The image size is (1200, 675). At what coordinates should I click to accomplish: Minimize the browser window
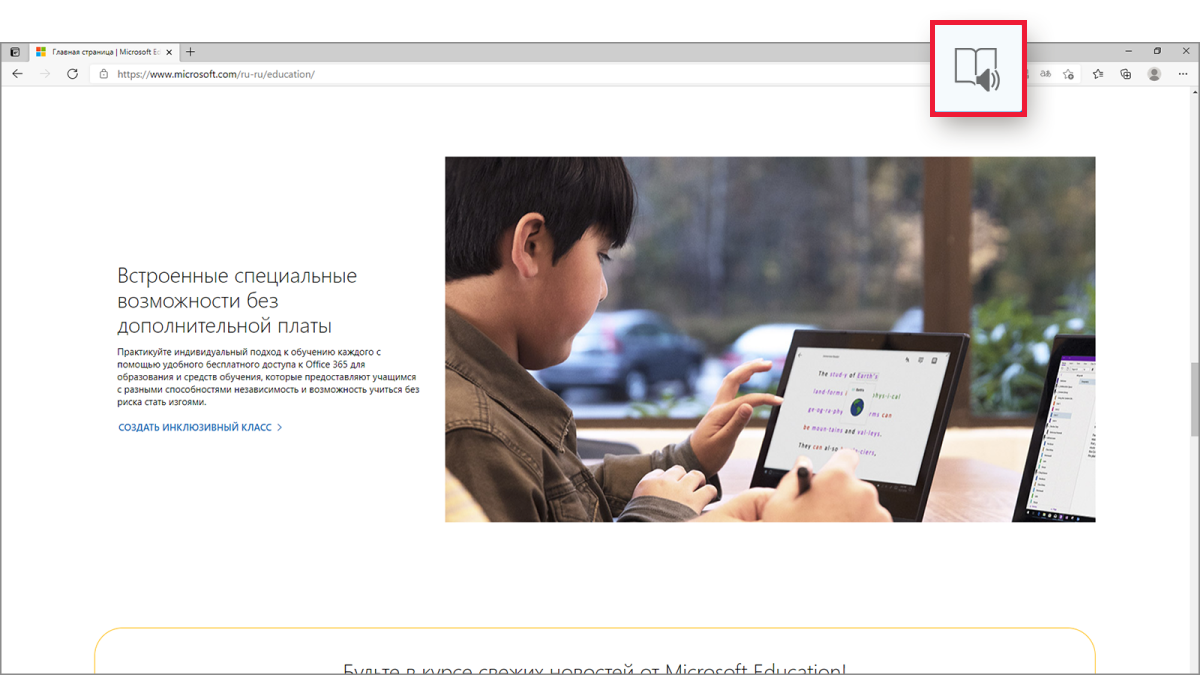pyautogui.click(x=1129, y=51)
